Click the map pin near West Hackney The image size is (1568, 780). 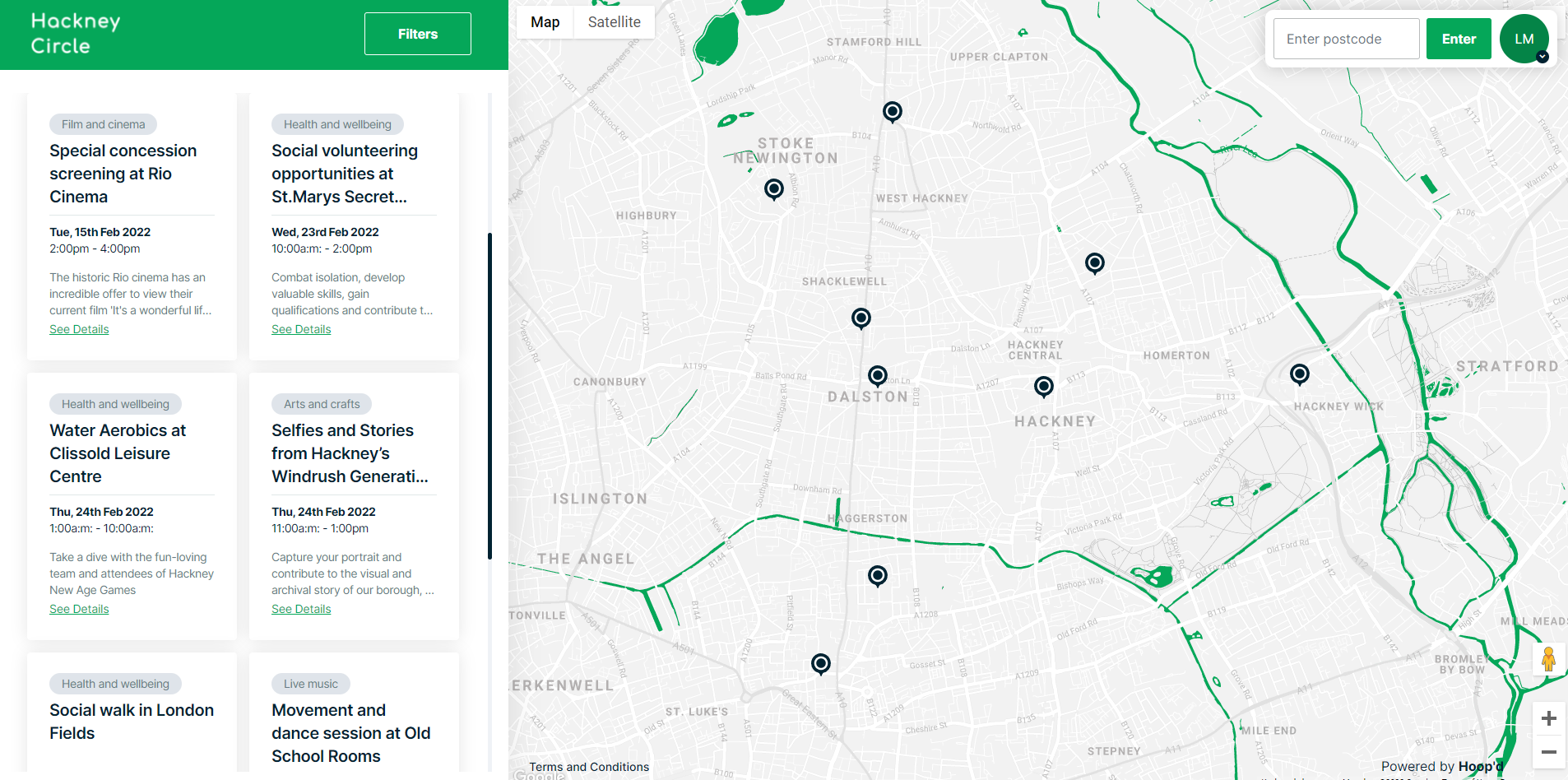pyautogui.click(x=1095, y=263)
